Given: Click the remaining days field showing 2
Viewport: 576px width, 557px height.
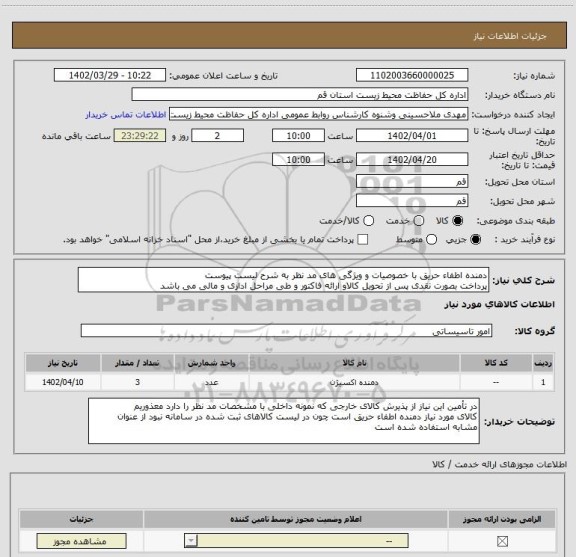Looking at the screenshot, I should [x=217, y=136].
